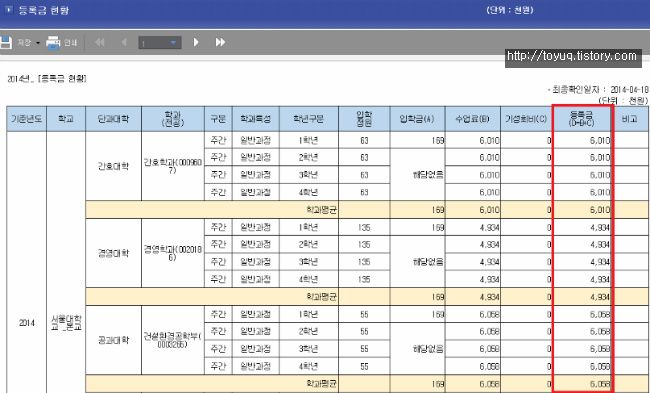The width and height of the screenshot is (650, 393).
Task: Click the 비고 column header
Action: 630,119
